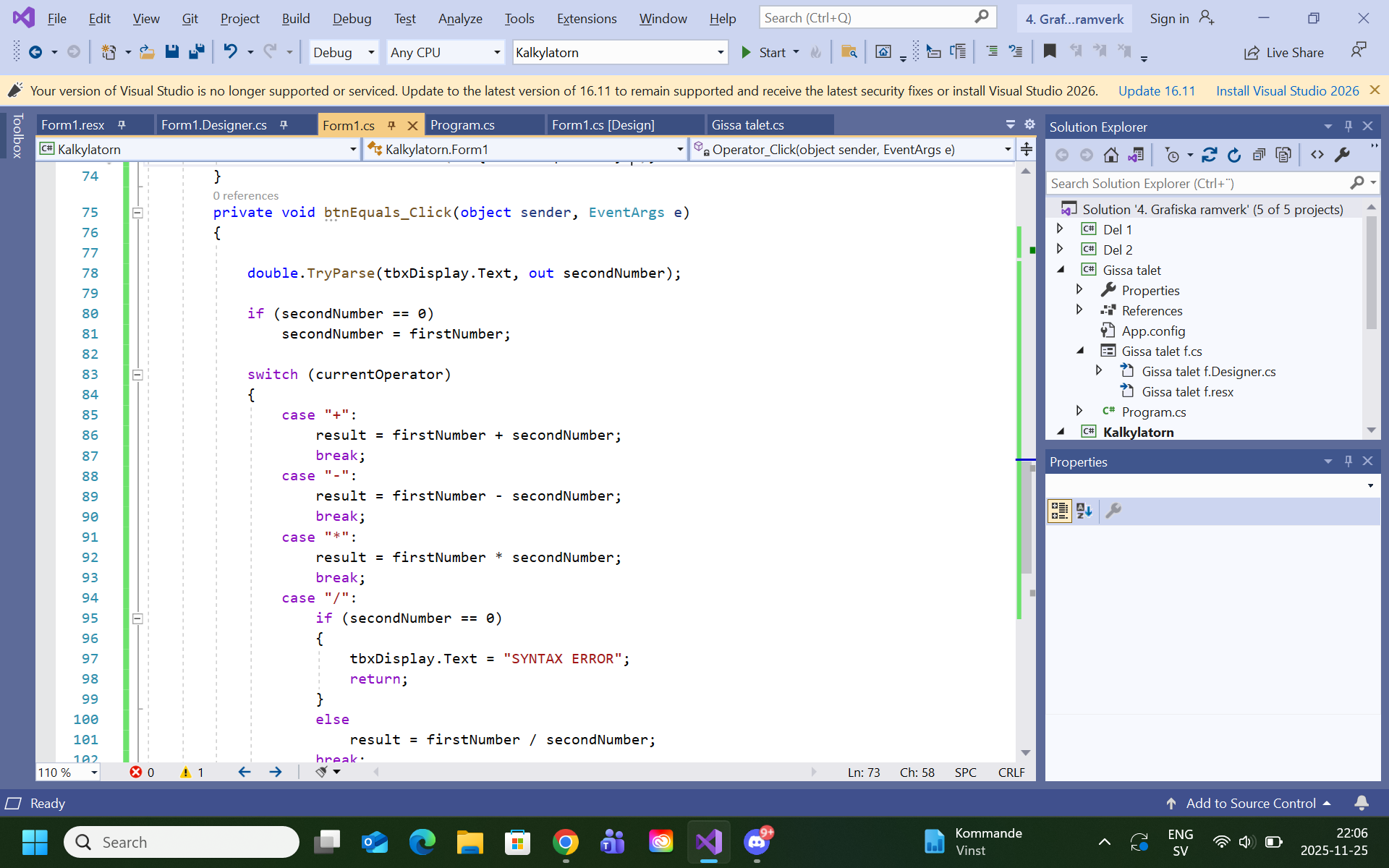
Task: Collapse the Gissa talet f.cs node
Action: tap(1080, 350)
